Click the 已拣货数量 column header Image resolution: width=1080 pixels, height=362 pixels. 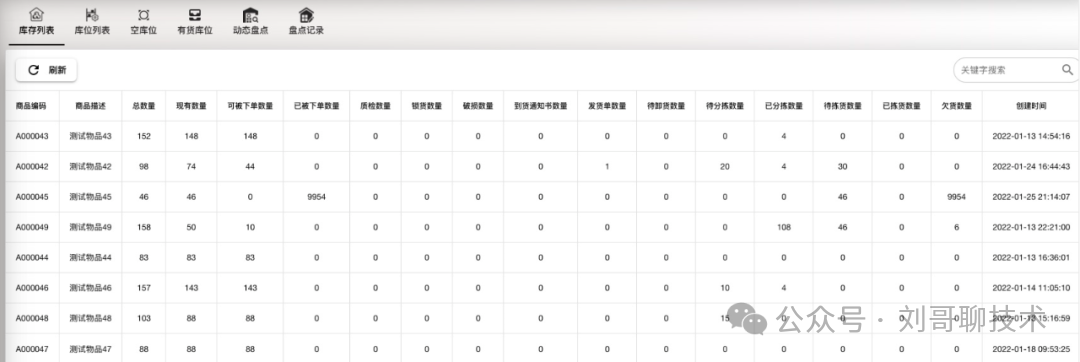click(902, 106)
